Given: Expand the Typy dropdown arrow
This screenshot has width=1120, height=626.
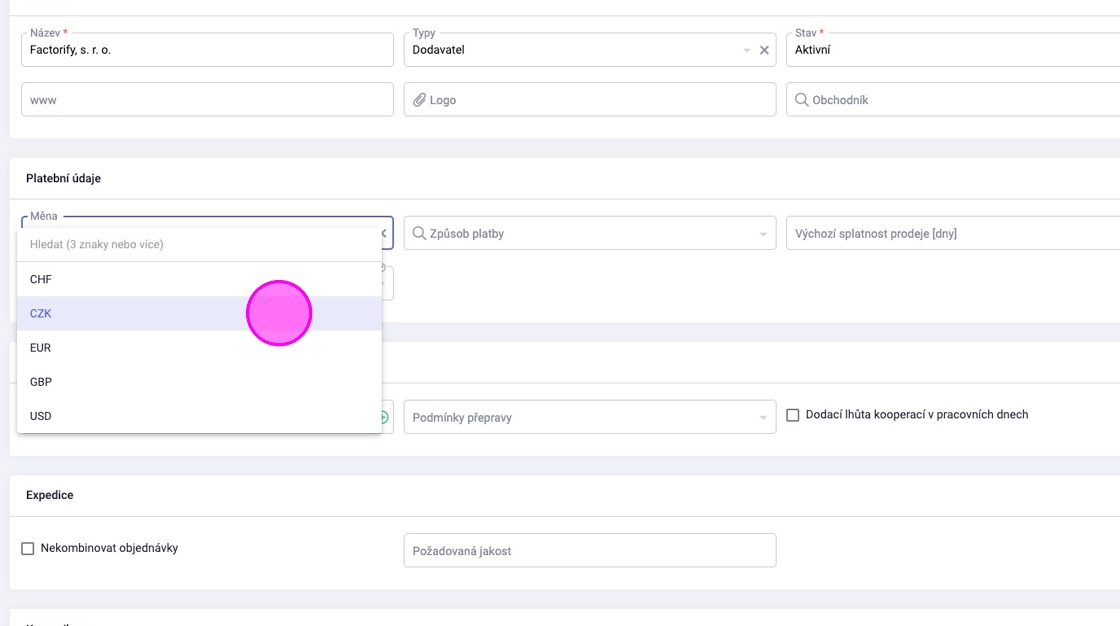Looking at the screenshot, I should pos(746,50).
